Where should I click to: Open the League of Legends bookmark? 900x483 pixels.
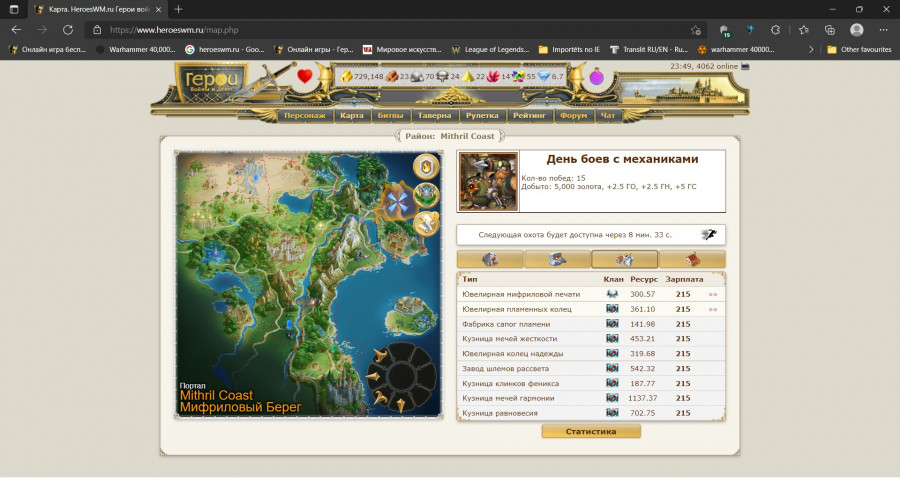(x=490, y=49)
